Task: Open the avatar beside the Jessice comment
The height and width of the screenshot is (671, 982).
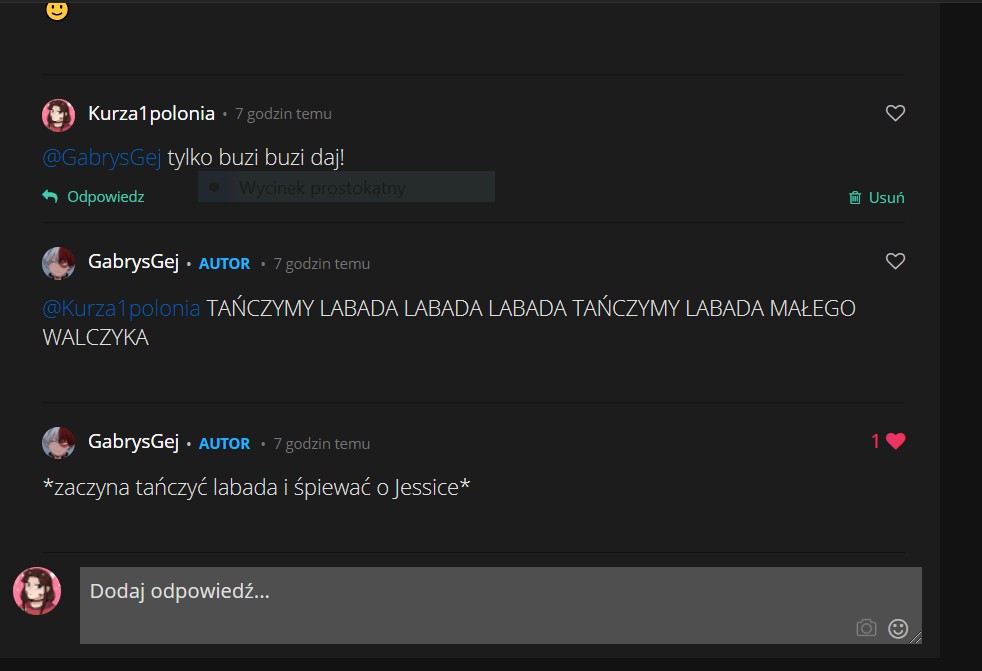Action: click(x=58, y=443)
